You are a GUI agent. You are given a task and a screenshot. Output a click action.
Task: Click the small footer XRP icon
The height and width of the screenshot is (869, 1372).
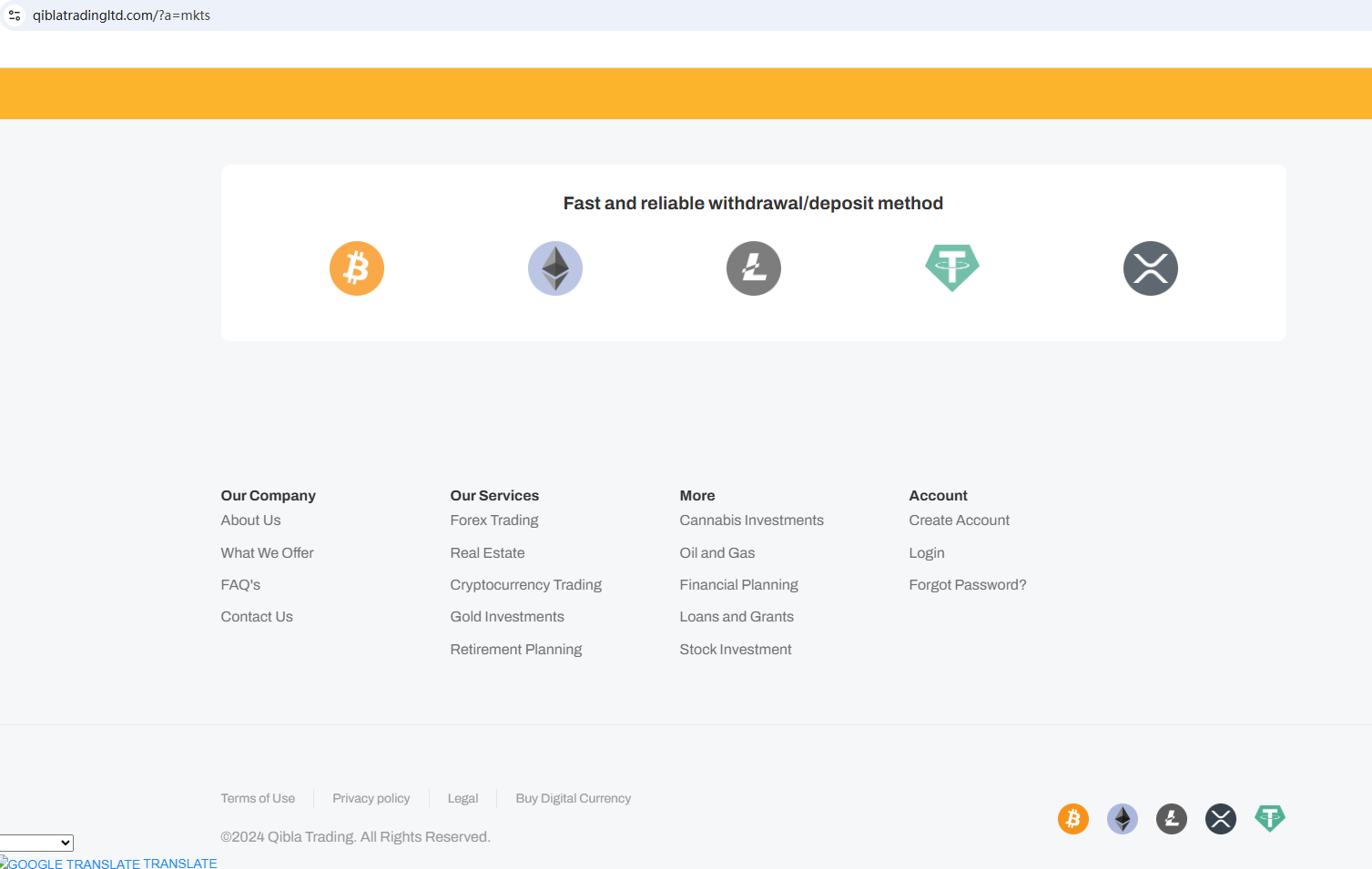pyautogui.click(x=1221, y=819)
